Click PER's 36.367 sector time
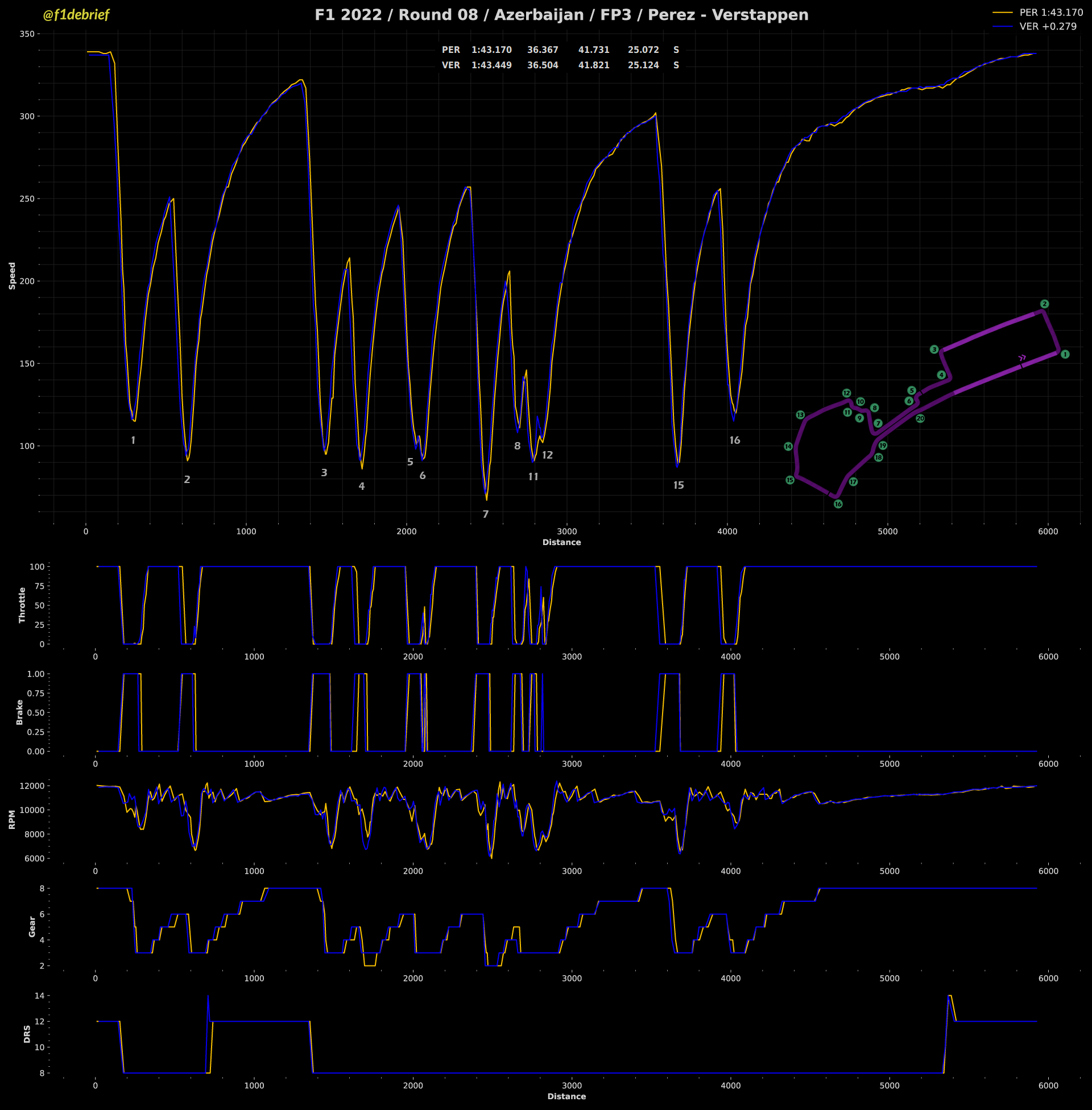The width and height of the screenshot is (1092, 1110). coord(543,50)
